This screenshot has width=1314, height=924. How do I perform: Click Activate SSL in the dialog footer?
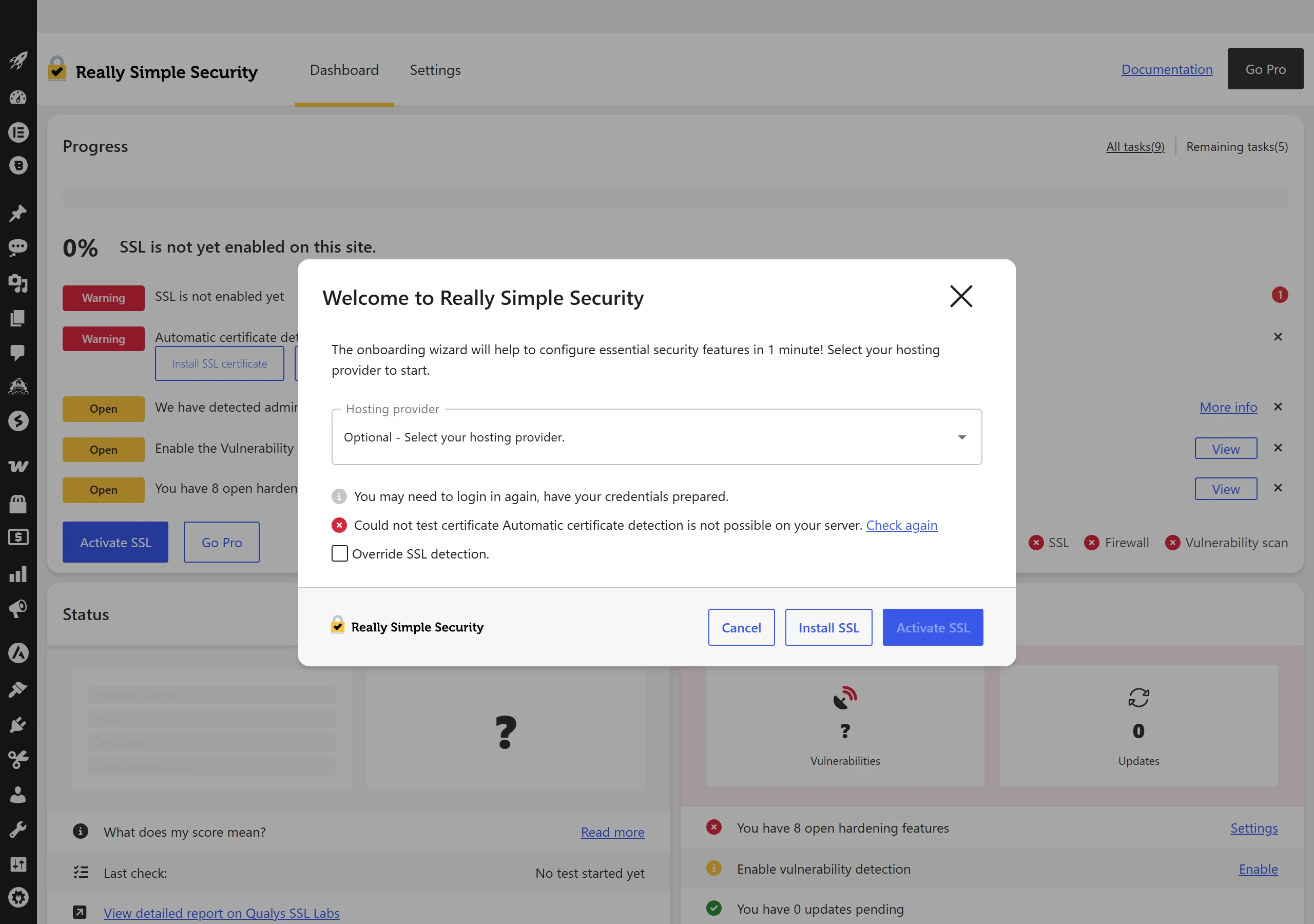(x=933, y=627)
